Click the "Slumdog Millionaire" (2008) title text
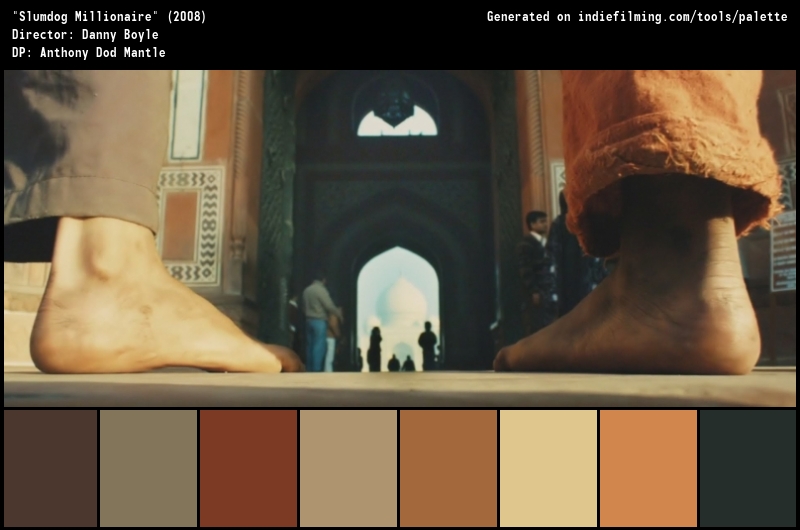The image size is (800, 530). (109, 17)
